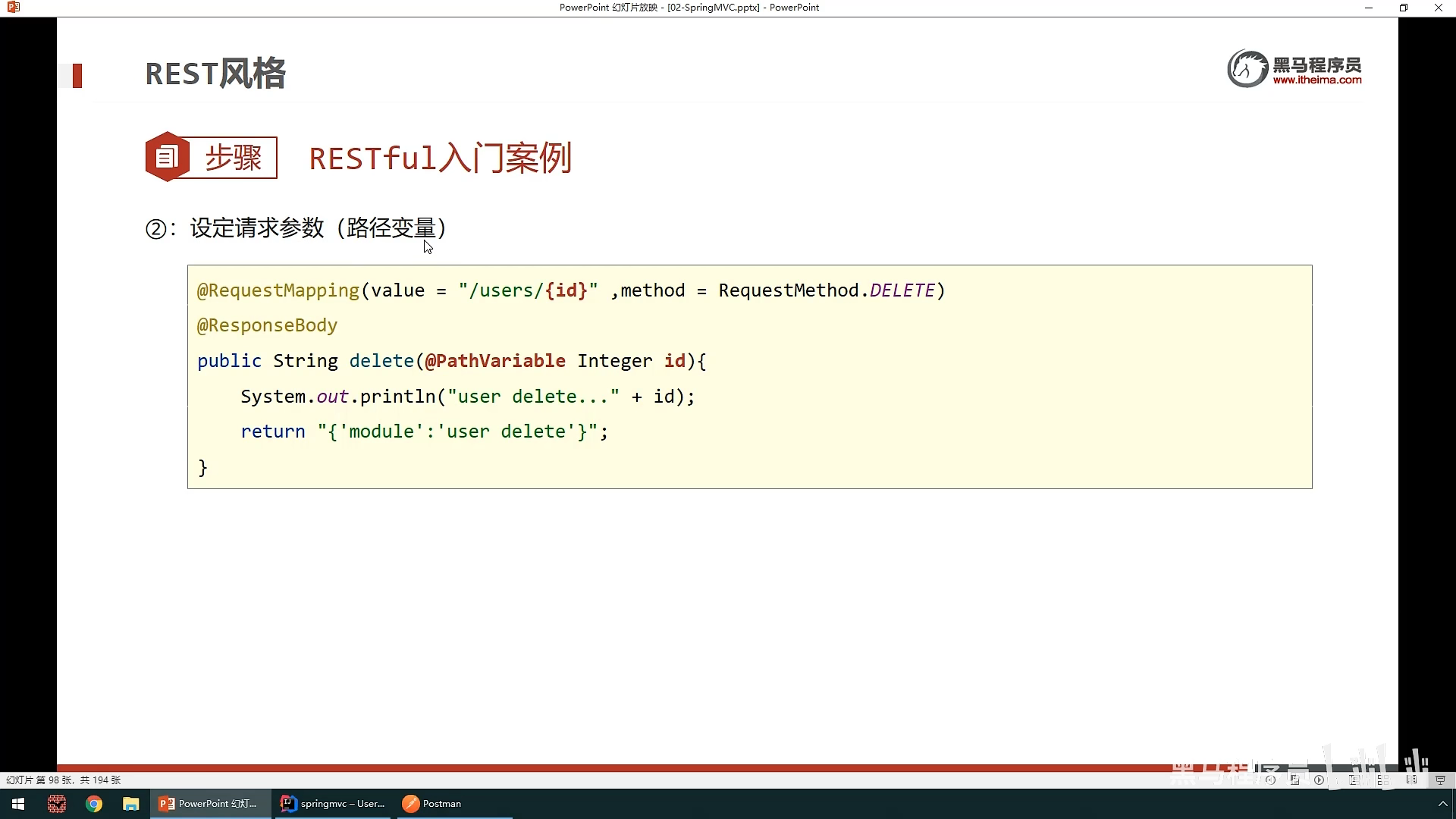Viewport: 1456px width, 819px height.
Task: Click the www.itheima.com logo link
Action: coord(1316,80)
